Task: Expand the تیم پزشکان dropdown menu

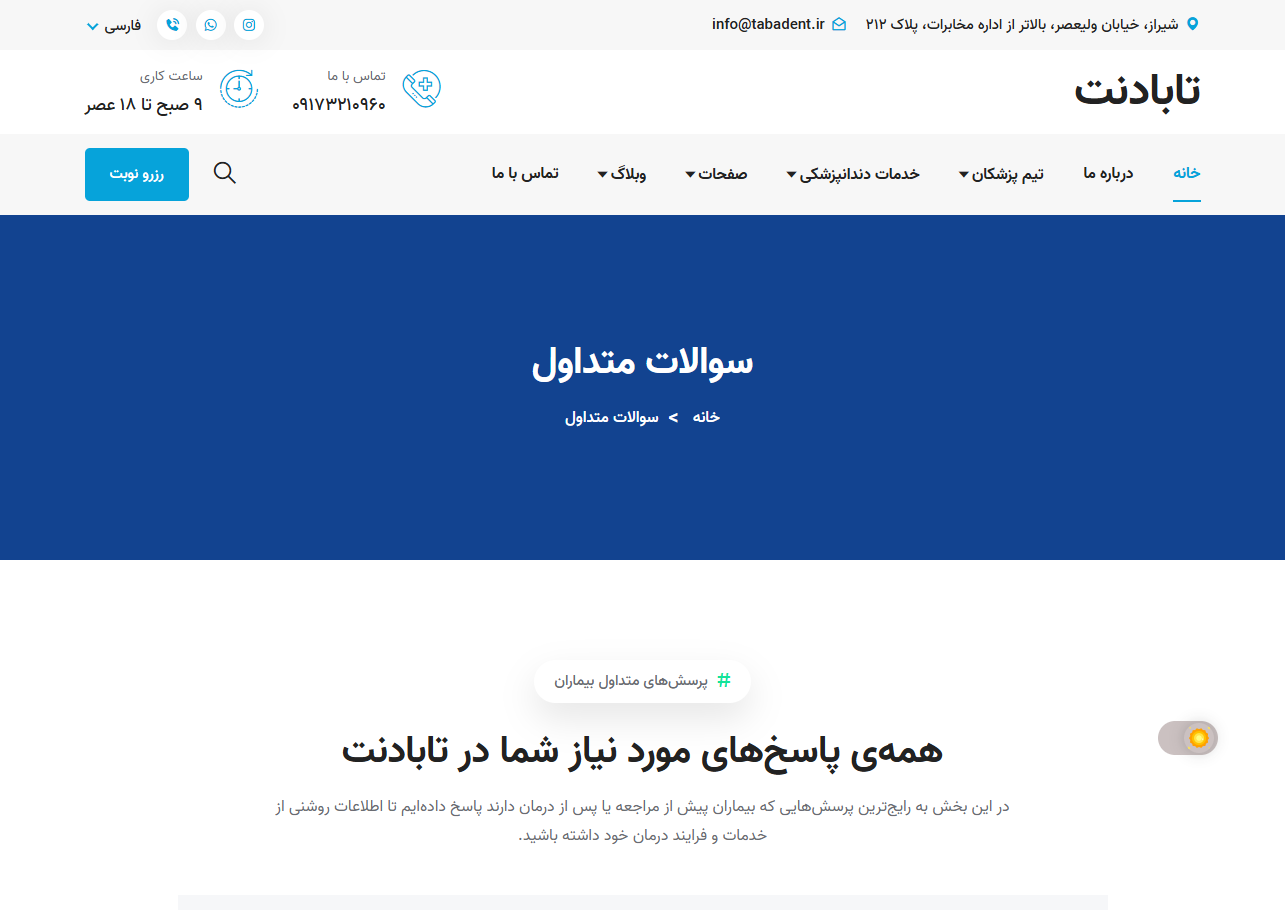Action: click(1000, 173)
